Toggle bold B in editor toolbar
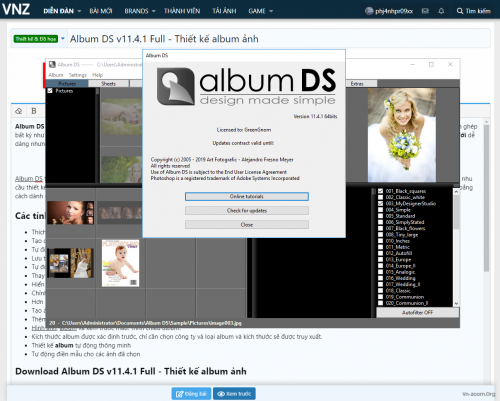The image size is (500, 401). pos(34,111)
